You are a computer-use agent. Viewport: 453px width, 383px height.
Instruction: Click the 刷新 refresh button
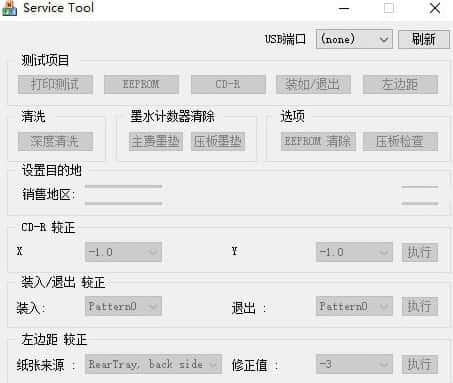pyautogui.click(x=424, y=39)
